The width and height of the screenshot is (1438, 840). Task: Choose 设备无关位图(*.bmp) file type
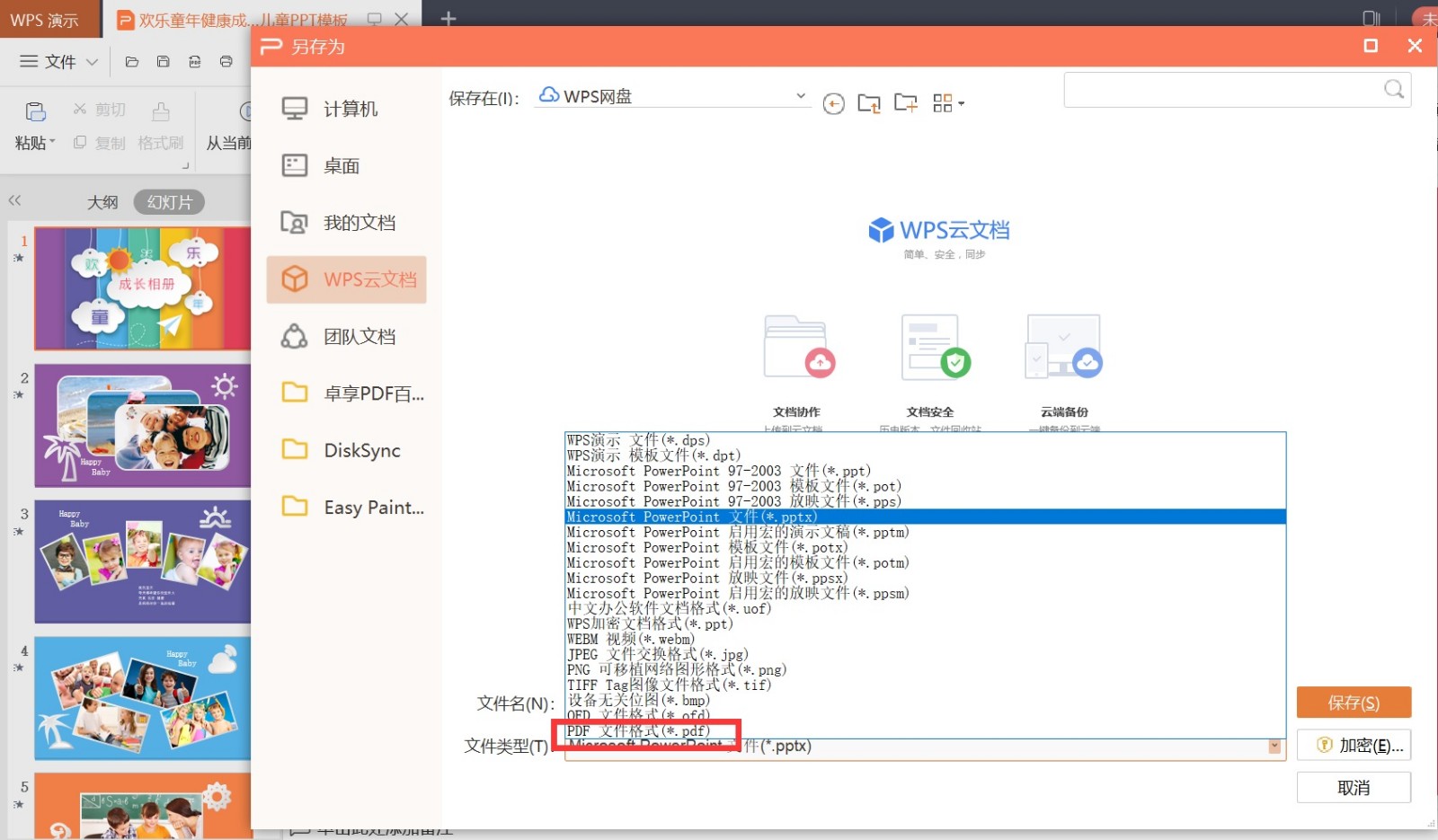coord(925,700)
